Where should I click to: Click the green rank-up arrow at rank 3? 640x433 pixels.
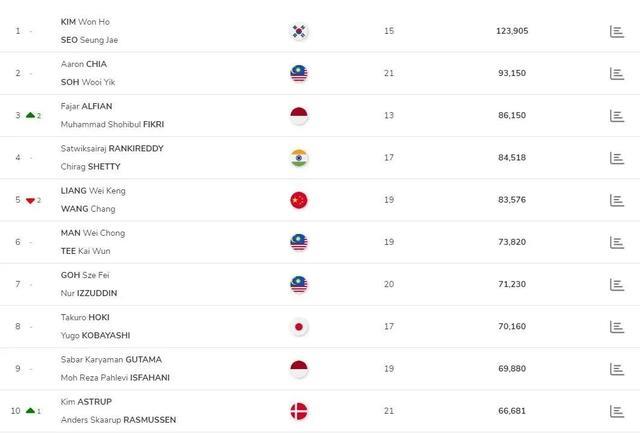[x=29, y=115]
